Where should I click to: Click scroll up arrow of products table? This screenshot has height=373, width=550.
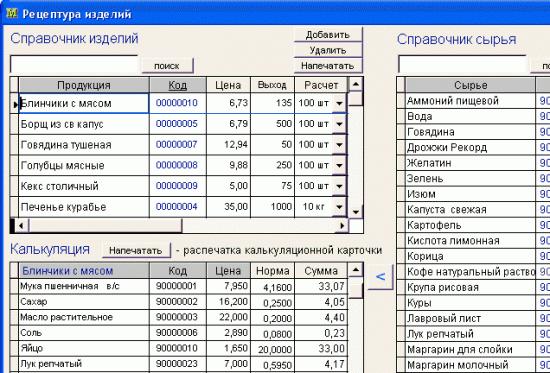click(356, 84)
